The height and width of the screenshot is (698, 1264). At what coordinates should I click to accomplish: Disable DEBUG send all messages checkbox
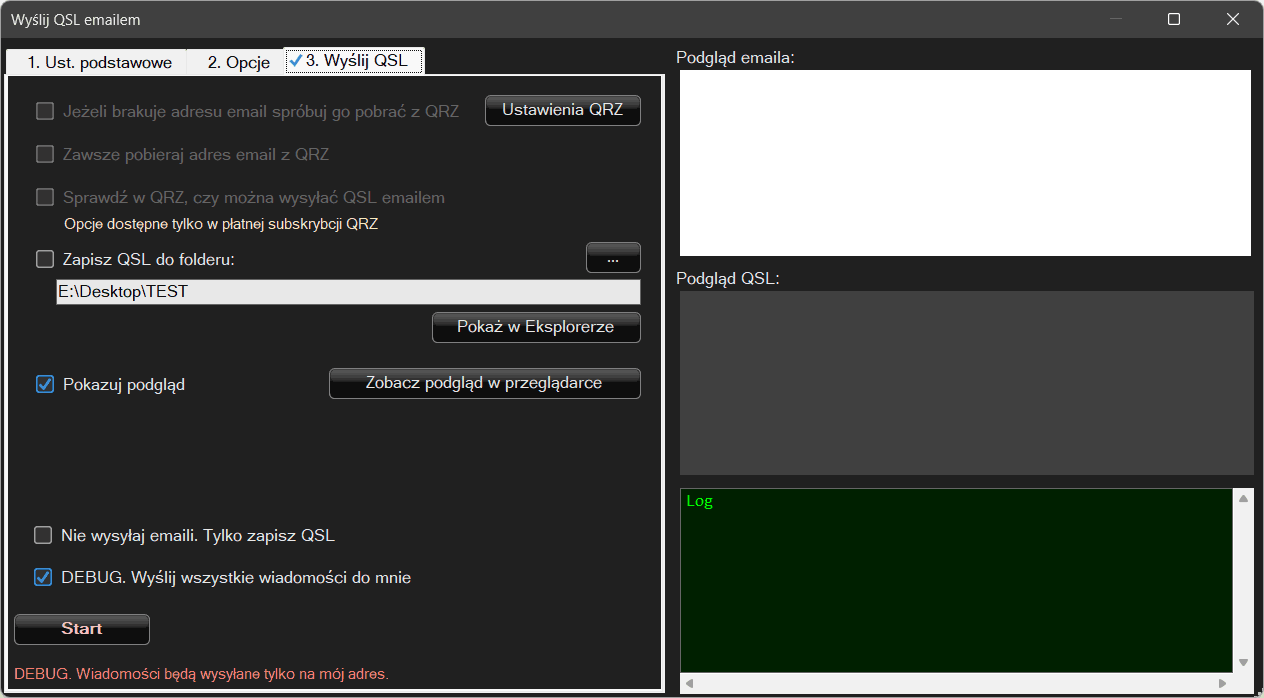pos(43,577)
